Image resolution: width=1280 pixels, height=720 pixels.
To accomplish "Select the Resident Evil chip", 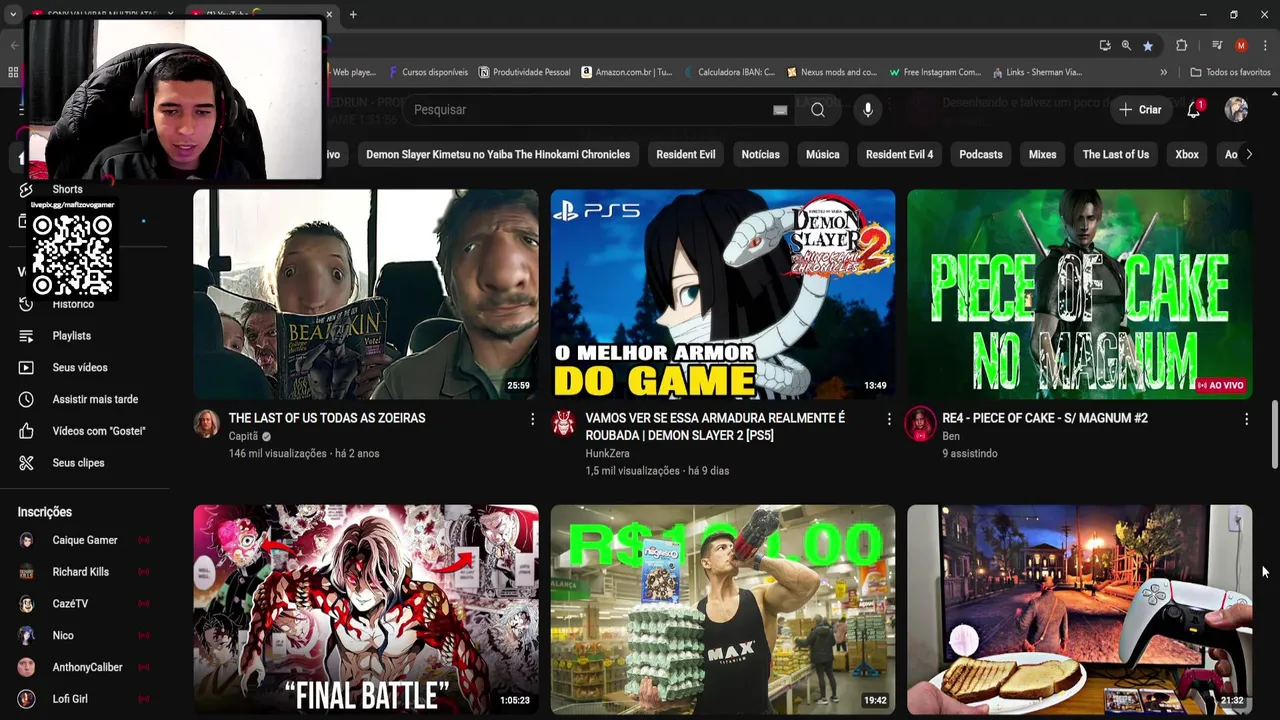I will click(x=686, y=154).
